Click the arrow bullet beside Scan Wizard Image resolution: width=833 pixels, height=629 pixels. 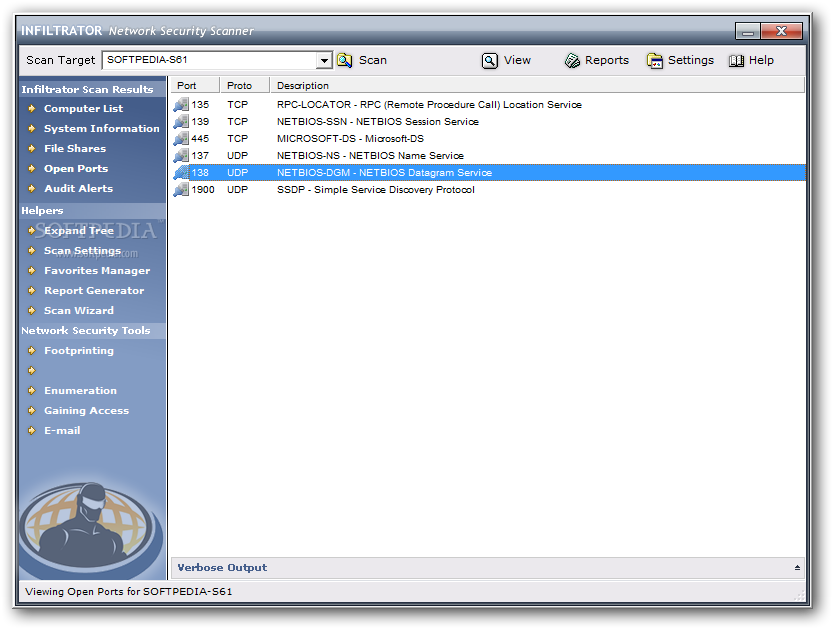(32, 311)
